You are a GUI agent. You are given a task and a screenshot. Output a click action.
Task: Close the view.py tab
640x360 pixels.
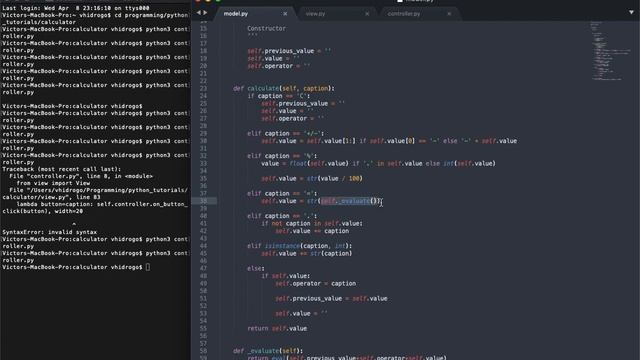click(x=367, y=14)
